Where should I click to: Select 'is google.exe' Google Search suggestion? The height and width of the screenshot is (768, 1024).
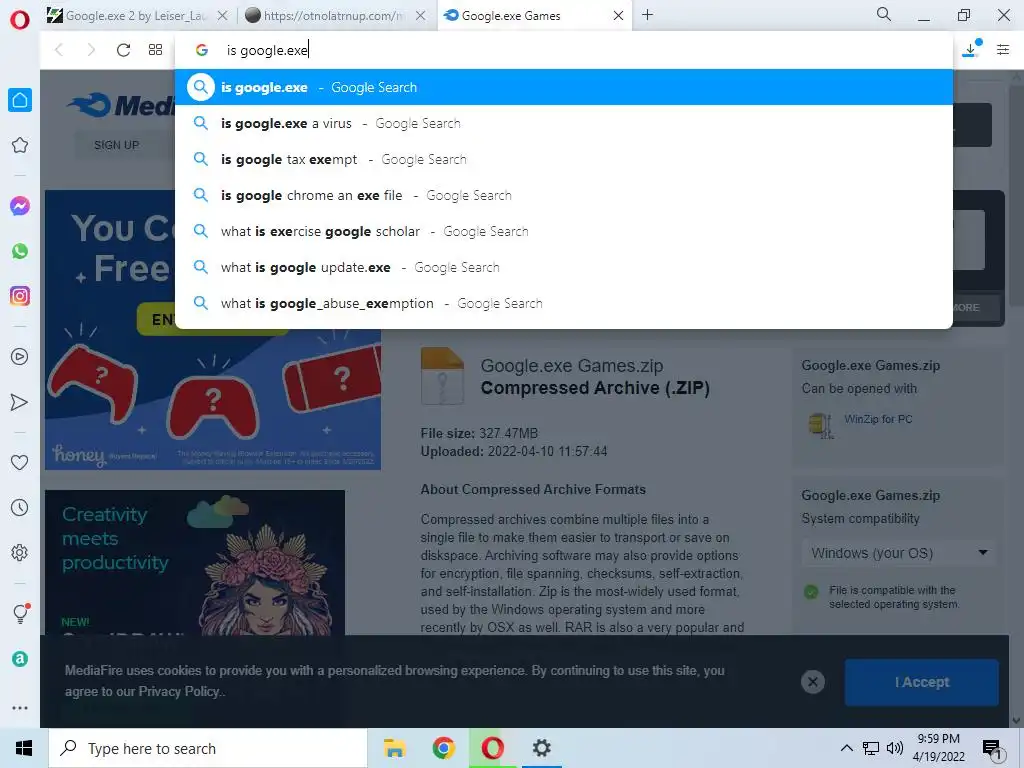pos(564,87)
